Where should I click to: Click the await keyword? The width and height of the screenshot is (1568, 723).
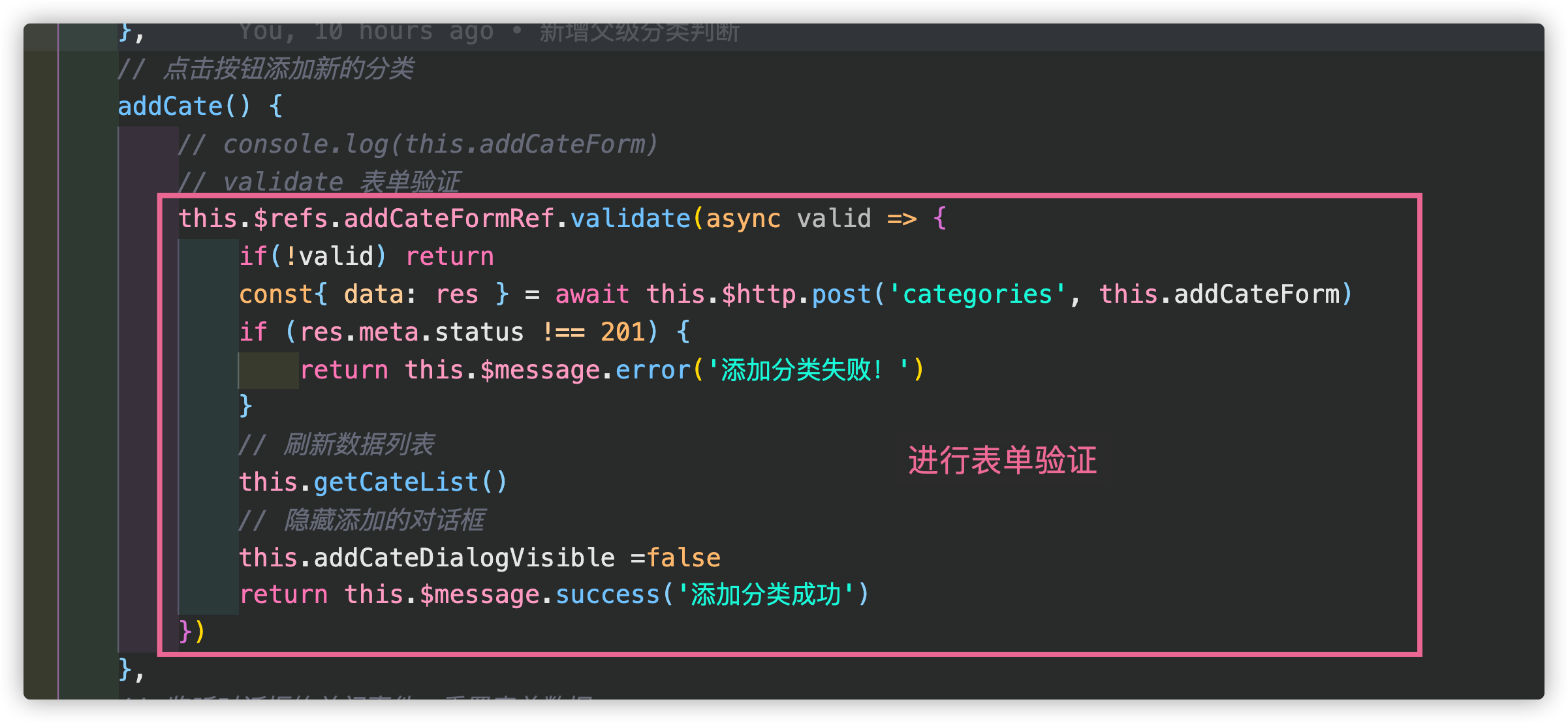[x=592, y=294]
